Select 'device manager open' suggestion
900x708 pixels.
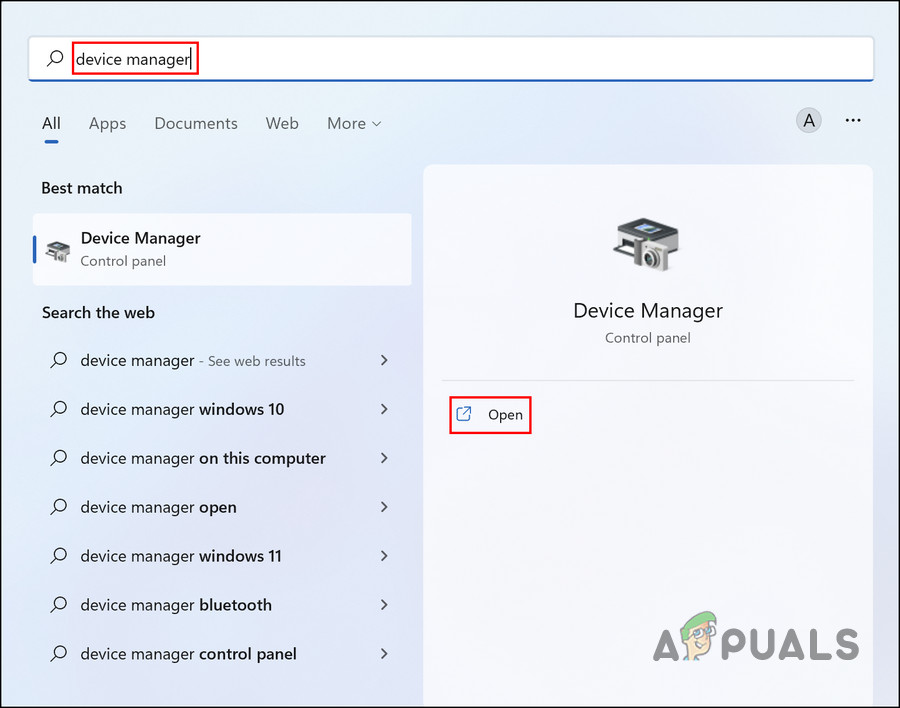pos(222,507)
